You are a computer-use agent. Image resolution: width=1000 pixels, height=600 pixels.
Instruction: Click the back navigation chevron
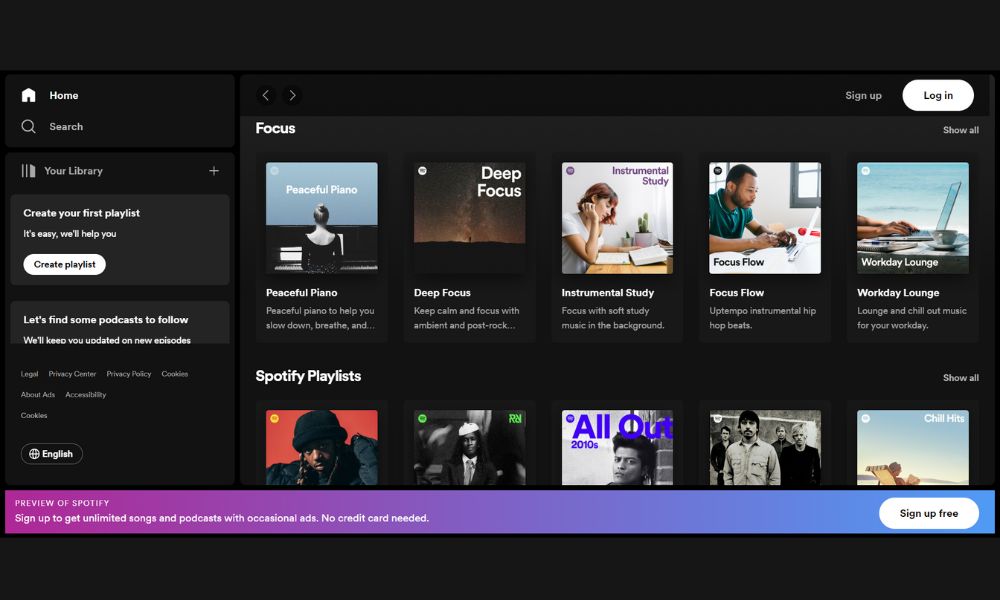coord(265,95)
